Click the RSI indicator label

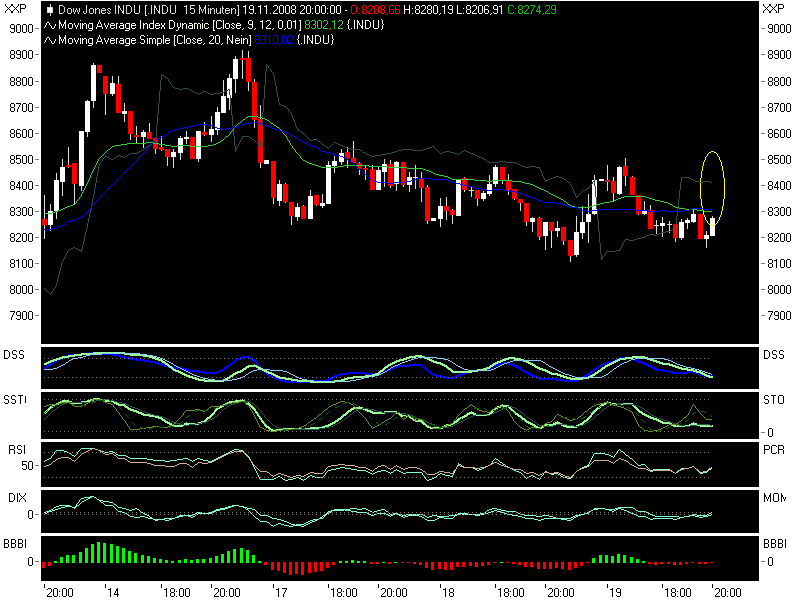pyautogui.click(x=17, y=449)
